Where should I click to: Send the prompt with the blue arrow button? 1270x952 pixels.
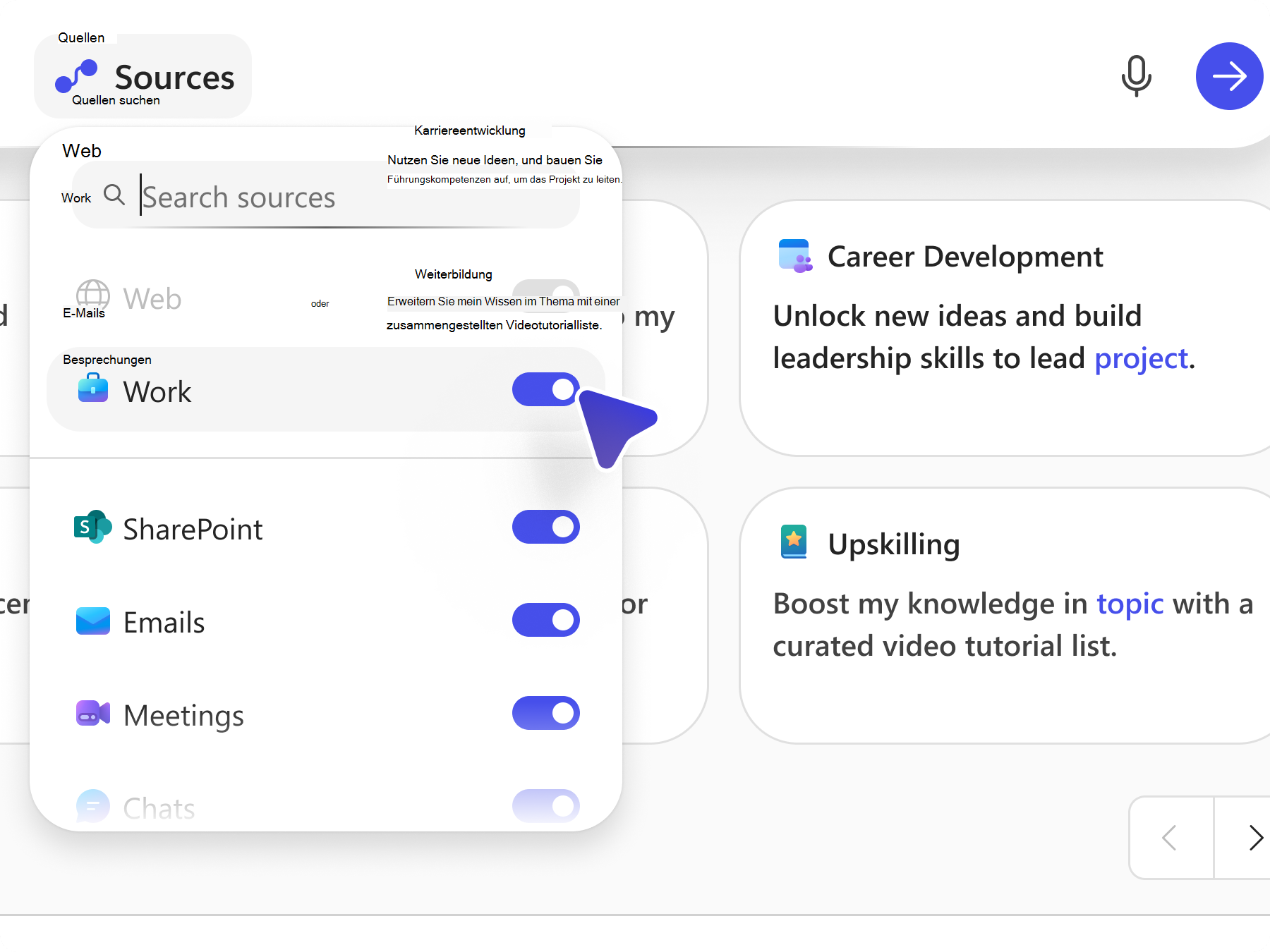click(x=1229, y=76)
